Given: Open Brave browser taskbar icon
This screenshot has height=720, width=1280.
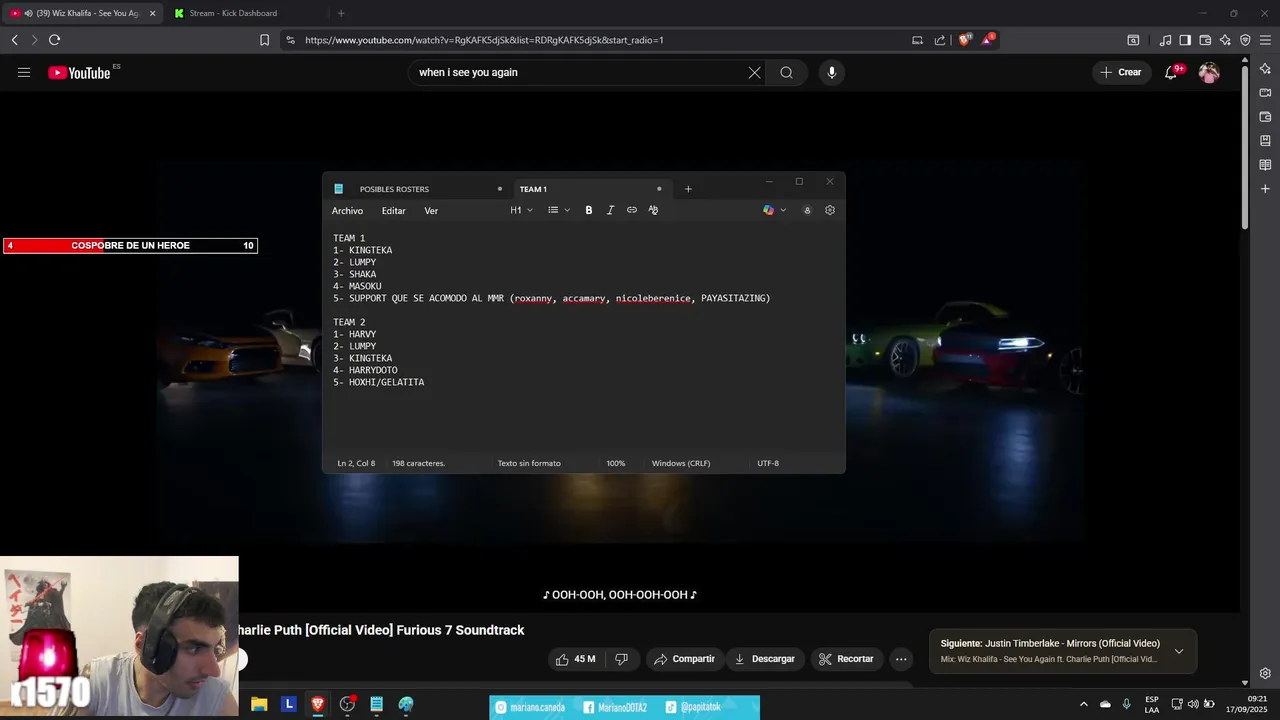Looking at the screenshot, I should click(318, 704).
